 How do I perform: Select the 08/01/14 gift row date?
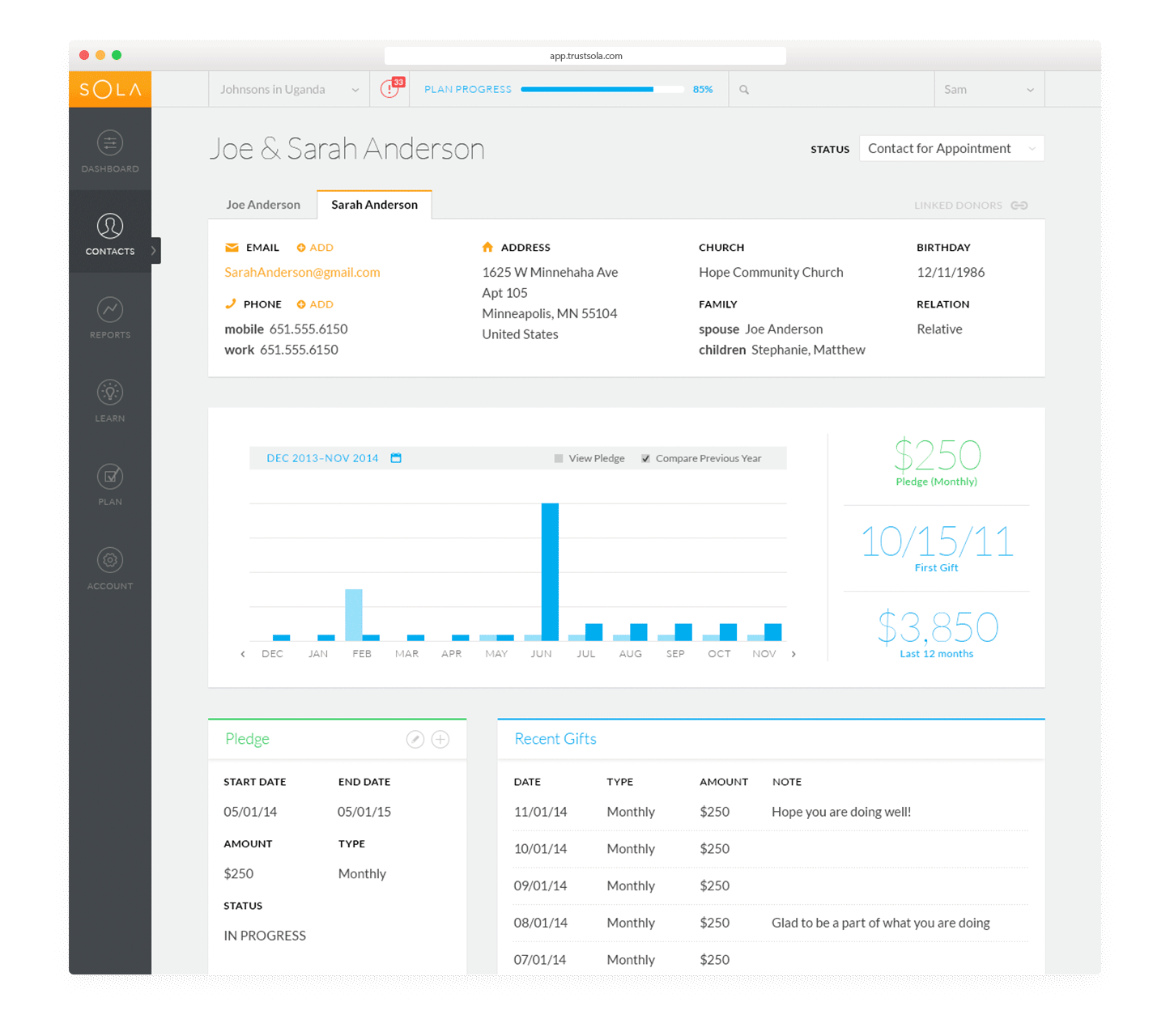[540, 923]
